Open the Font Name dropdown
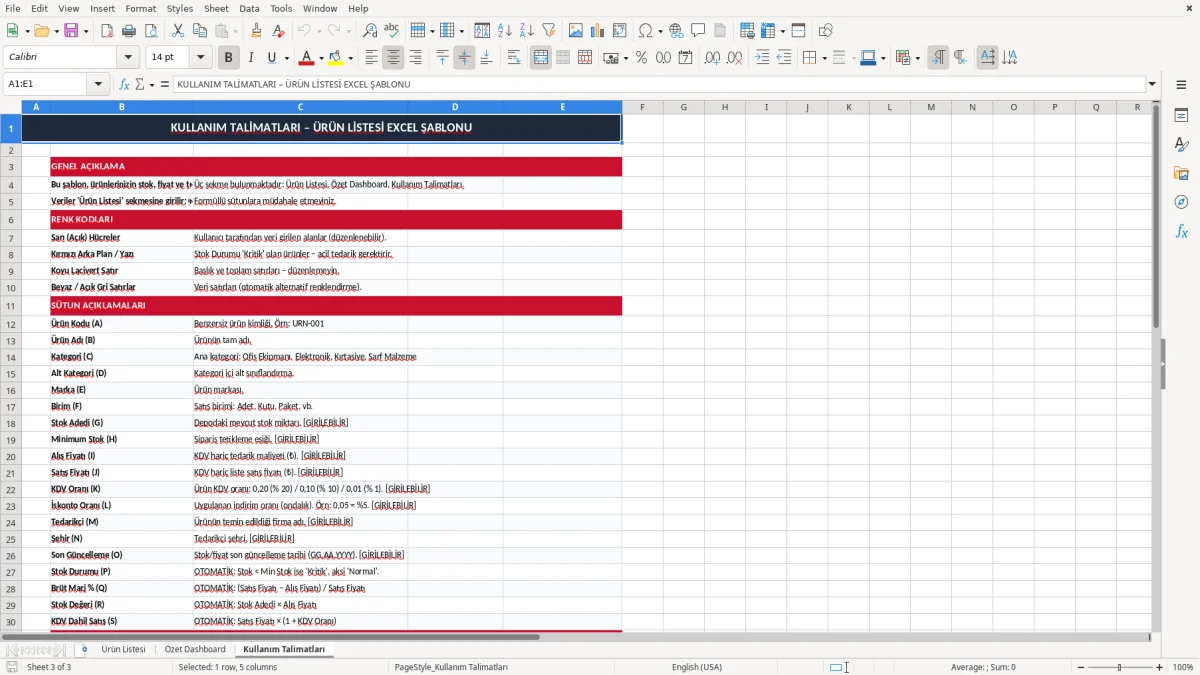The height and width of the screenshot is (675, 1200). [127, 58]
